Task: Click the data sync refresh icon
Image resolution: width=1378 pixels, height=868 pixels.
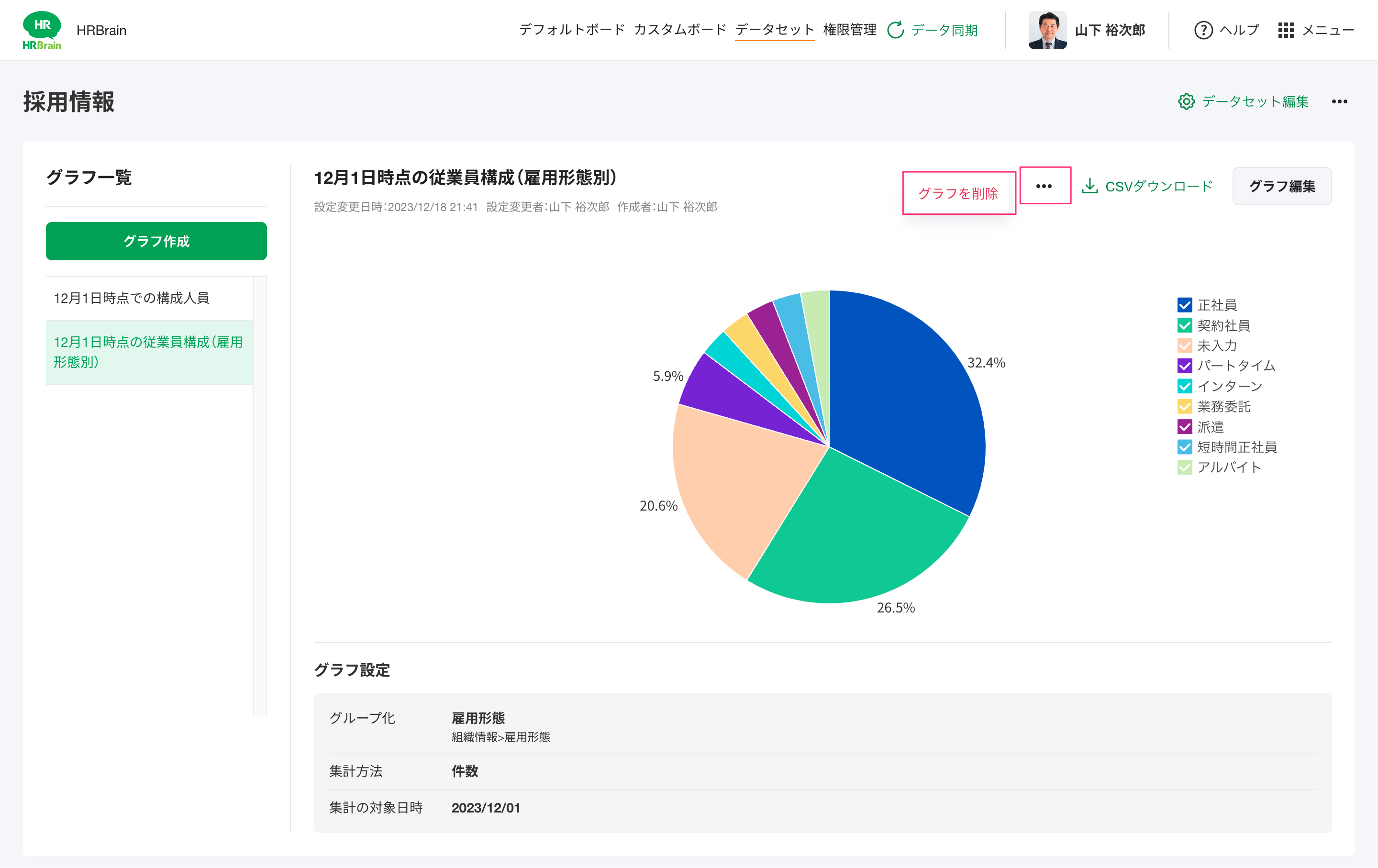Action: 895,30
